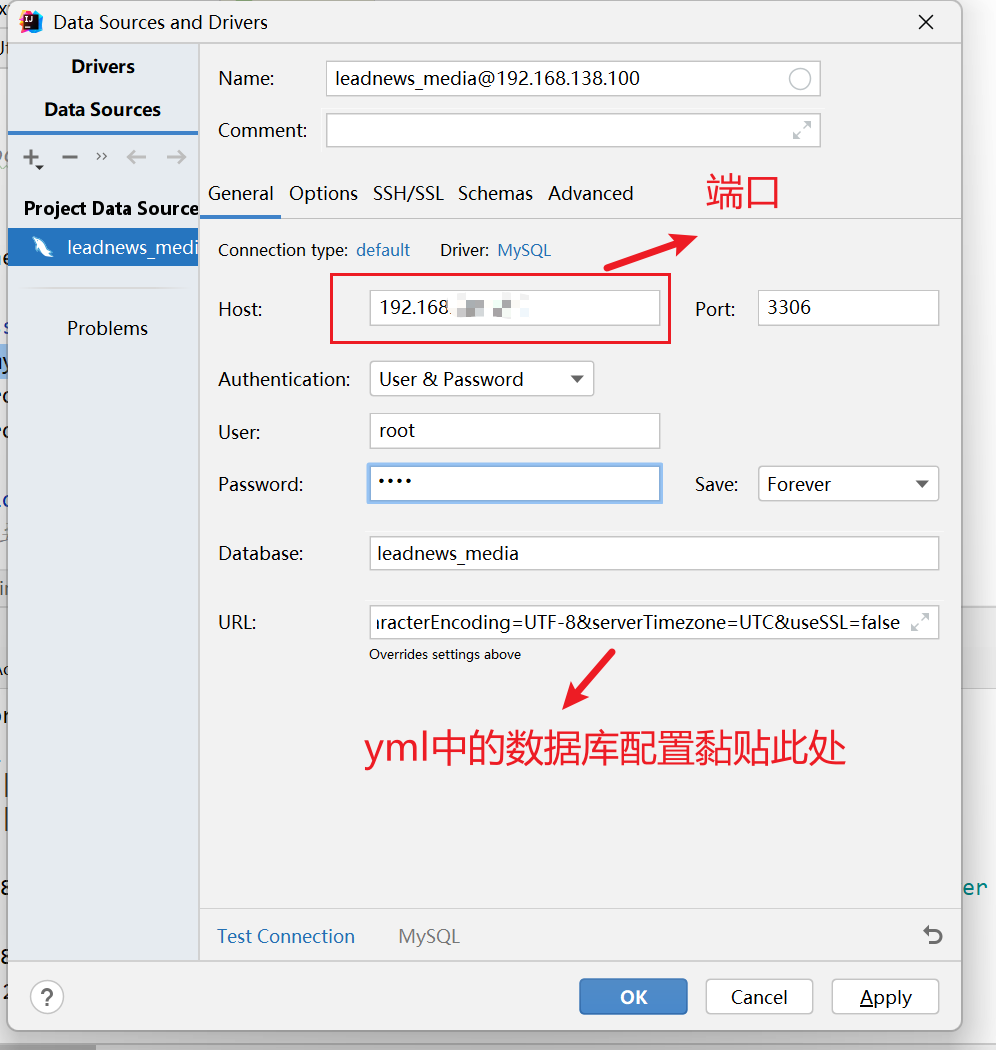Image resolution: width=996 pixels, height=1050 pixels.
Task: Open the Authentication dropdown
Action: [482, 379]
